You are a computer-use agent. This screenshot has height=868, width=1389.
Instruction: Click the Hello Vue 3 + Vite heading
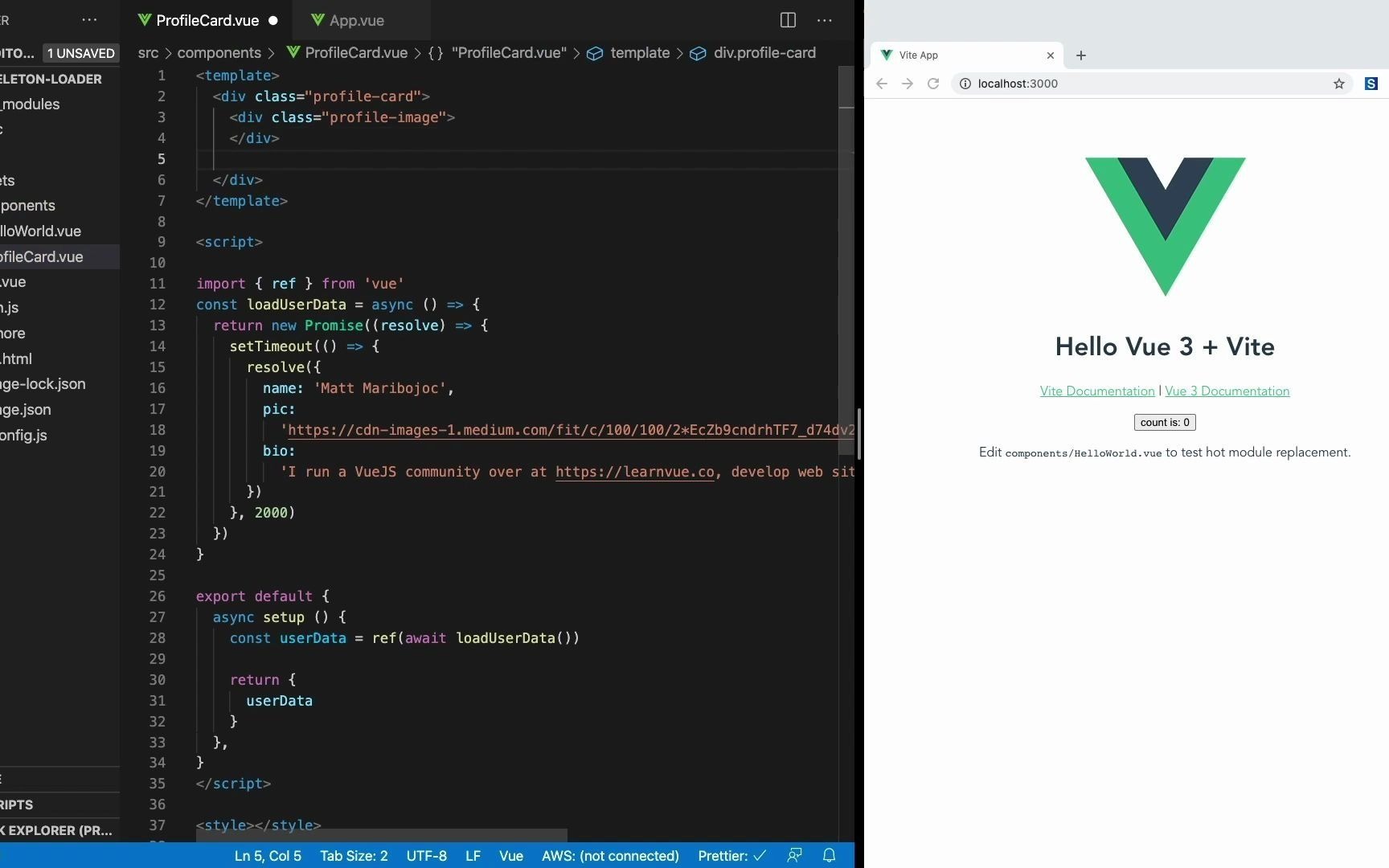click(x=1165, y=347)
